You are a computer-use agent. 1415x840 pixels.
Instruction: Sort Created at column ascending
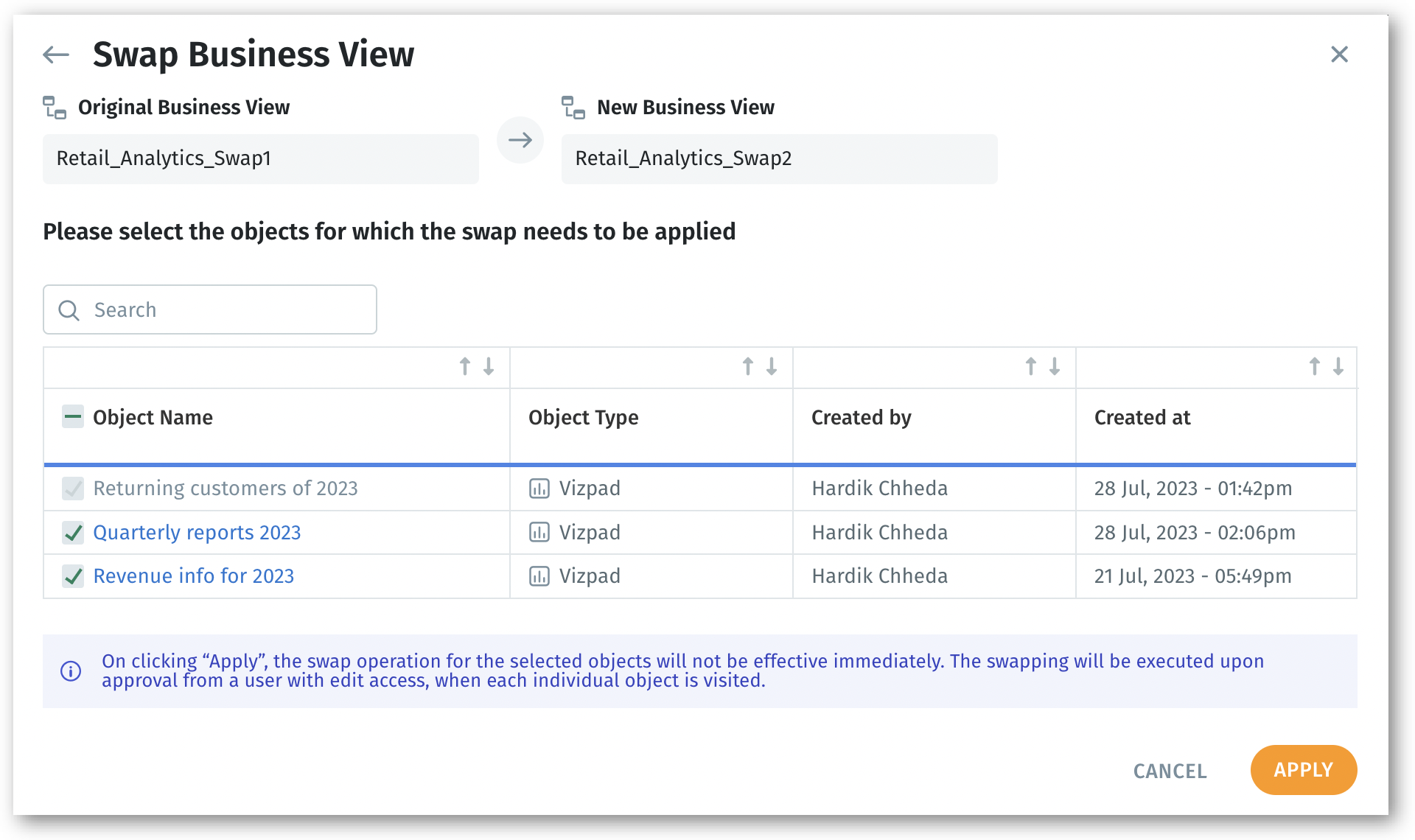point(1315,366)
